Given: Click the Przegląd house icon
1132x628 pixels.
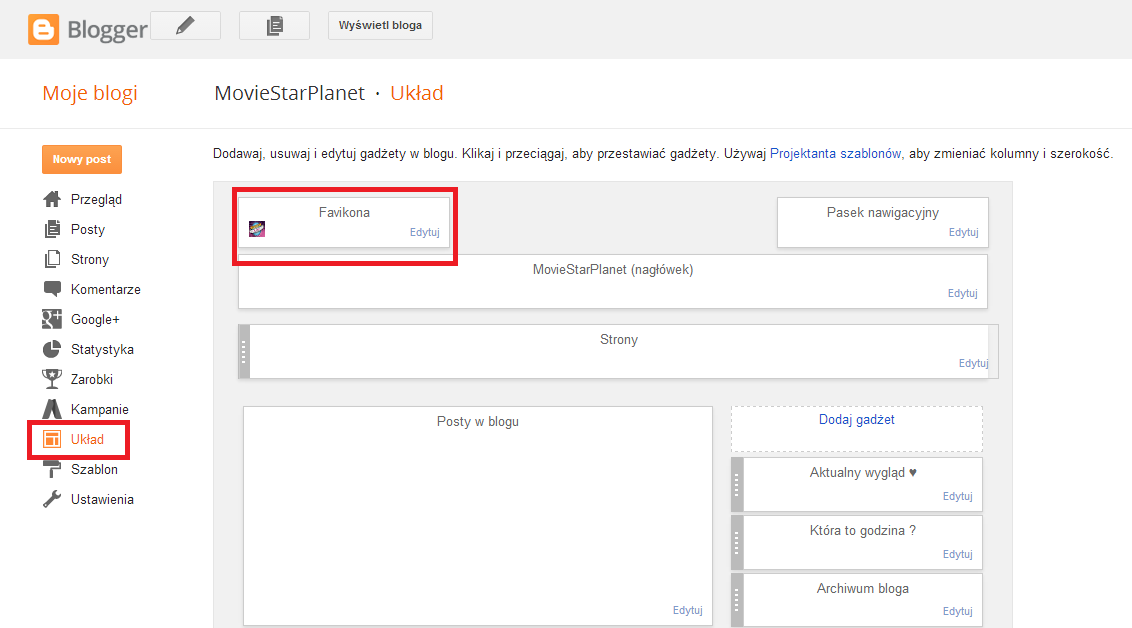Looking at the screenshot, I should 52,199.
